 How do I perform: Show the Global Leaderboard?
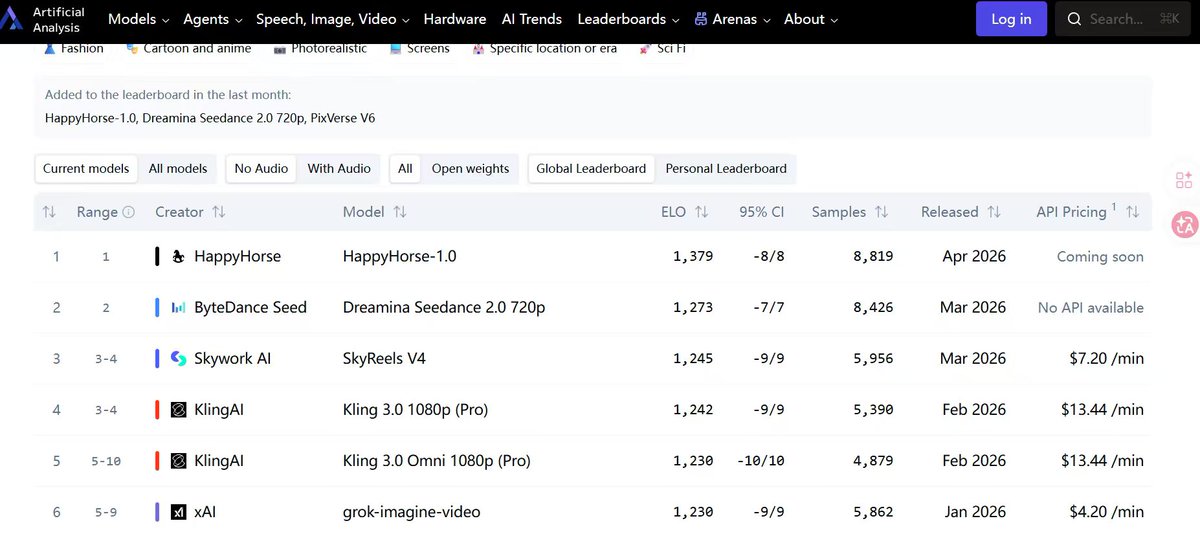point(591,169)
